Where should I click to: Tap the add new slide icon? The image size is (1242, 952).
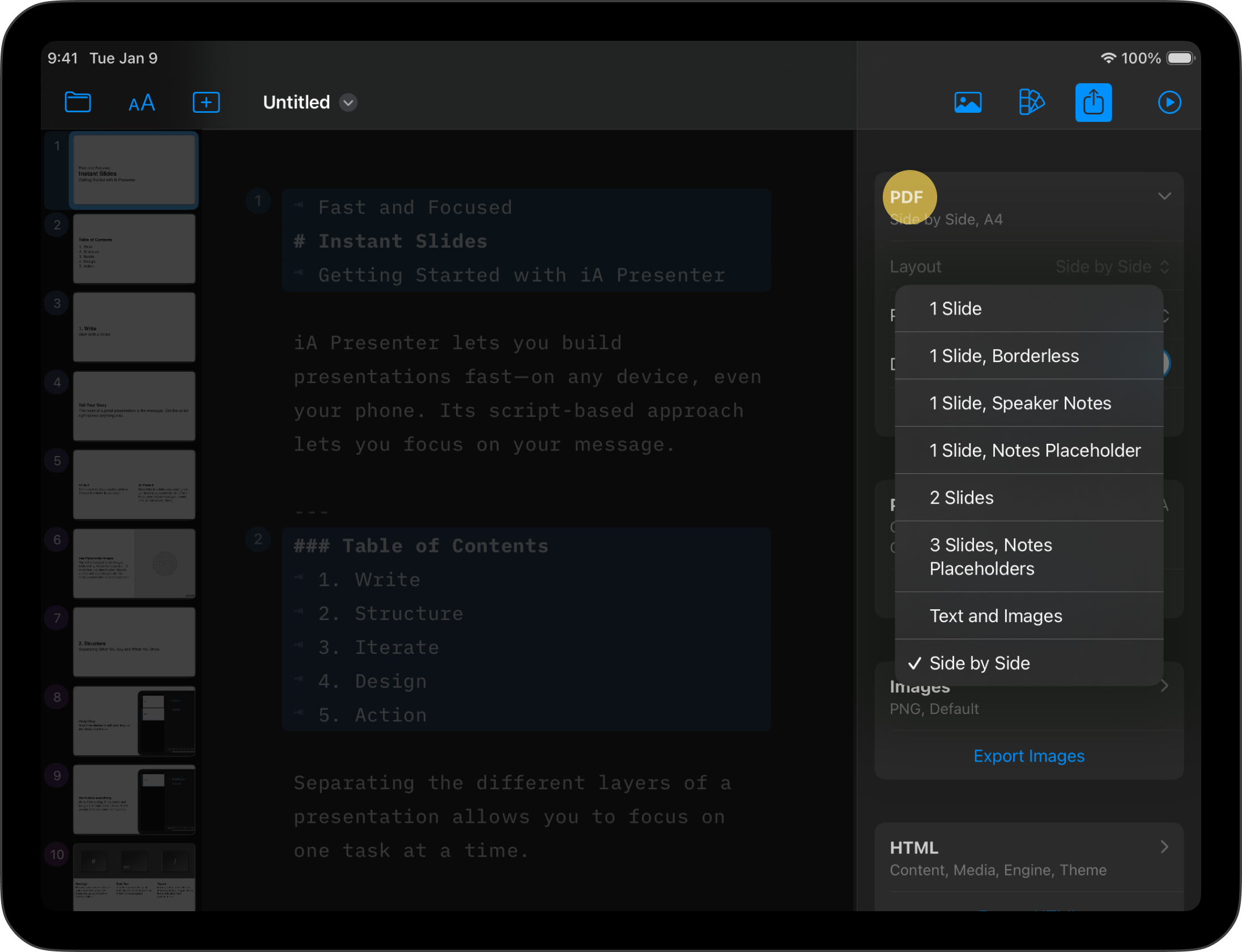click(206, 103)
